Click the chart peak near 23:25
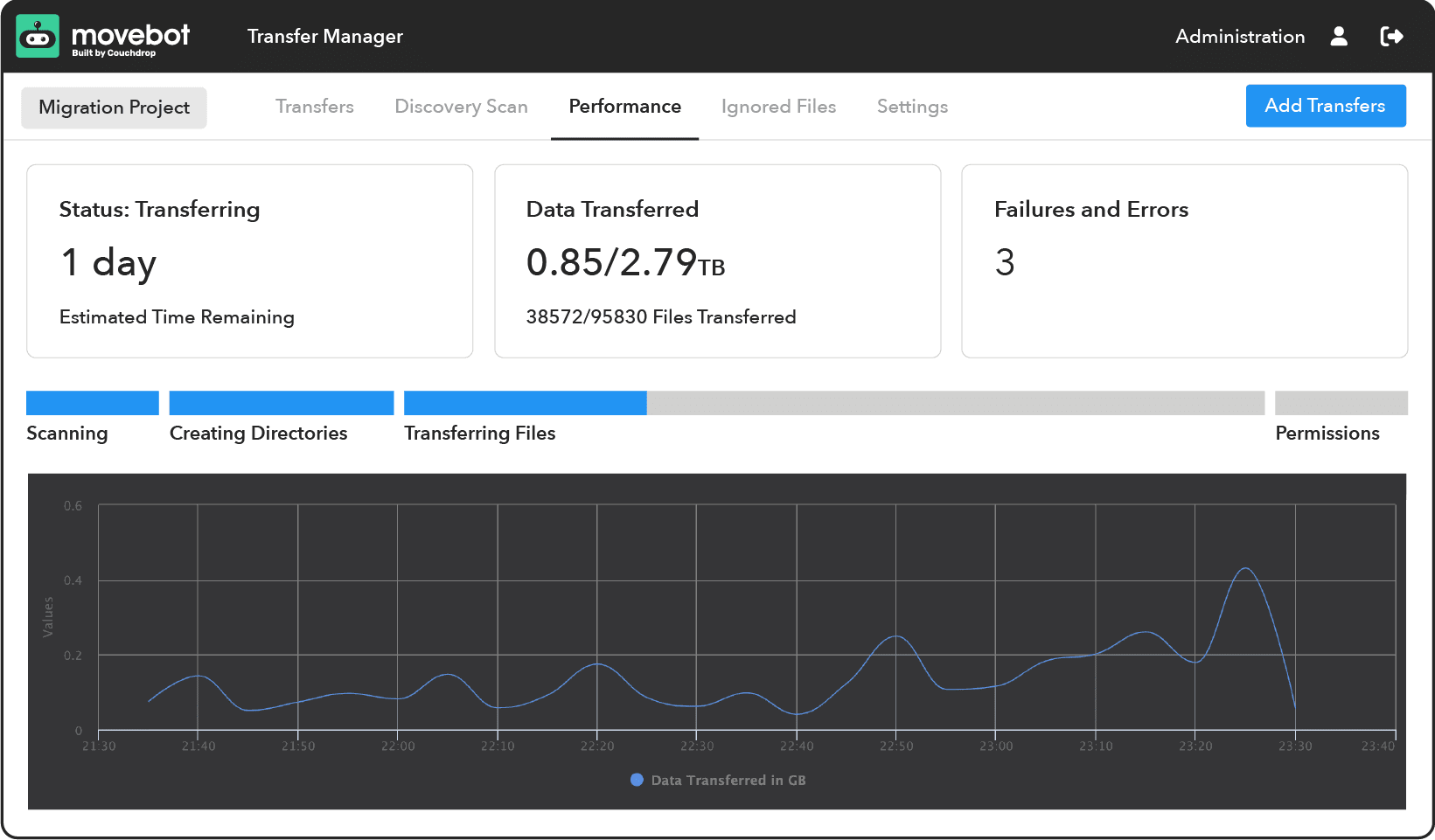 click(1245, 569)
